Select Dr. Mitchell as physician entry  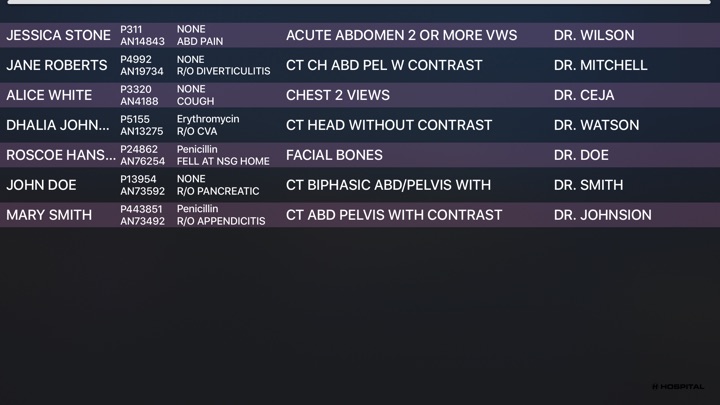coord(601,65)
